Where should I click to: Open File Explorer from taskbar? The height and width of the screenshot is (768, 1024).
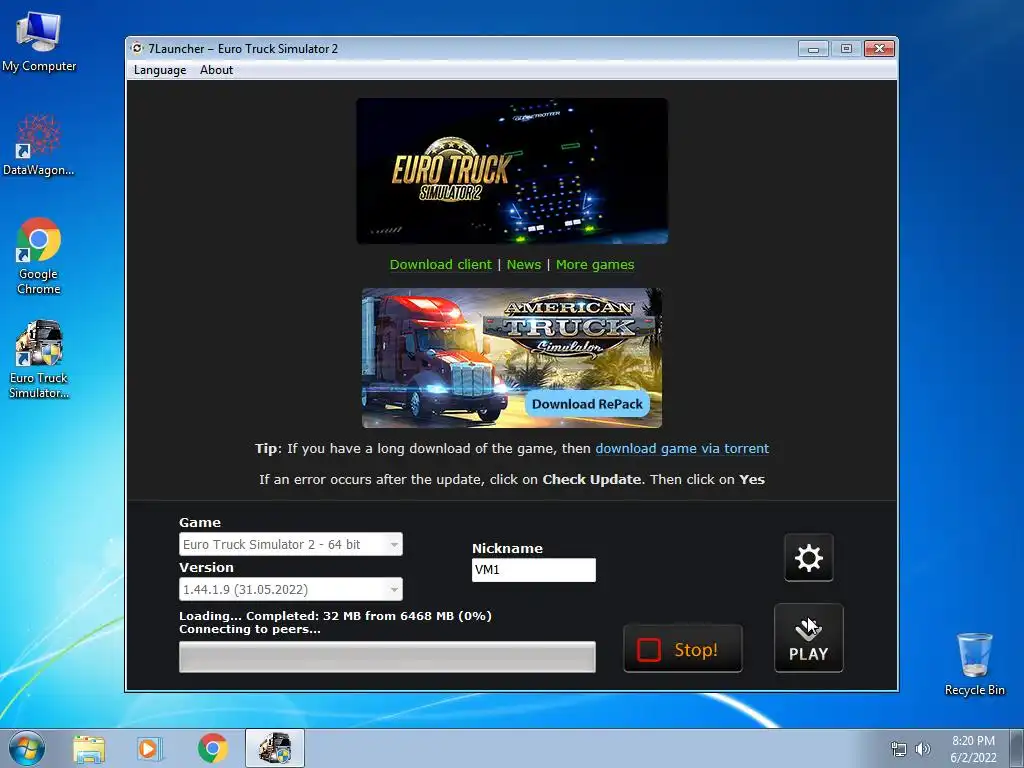point(89,748)
